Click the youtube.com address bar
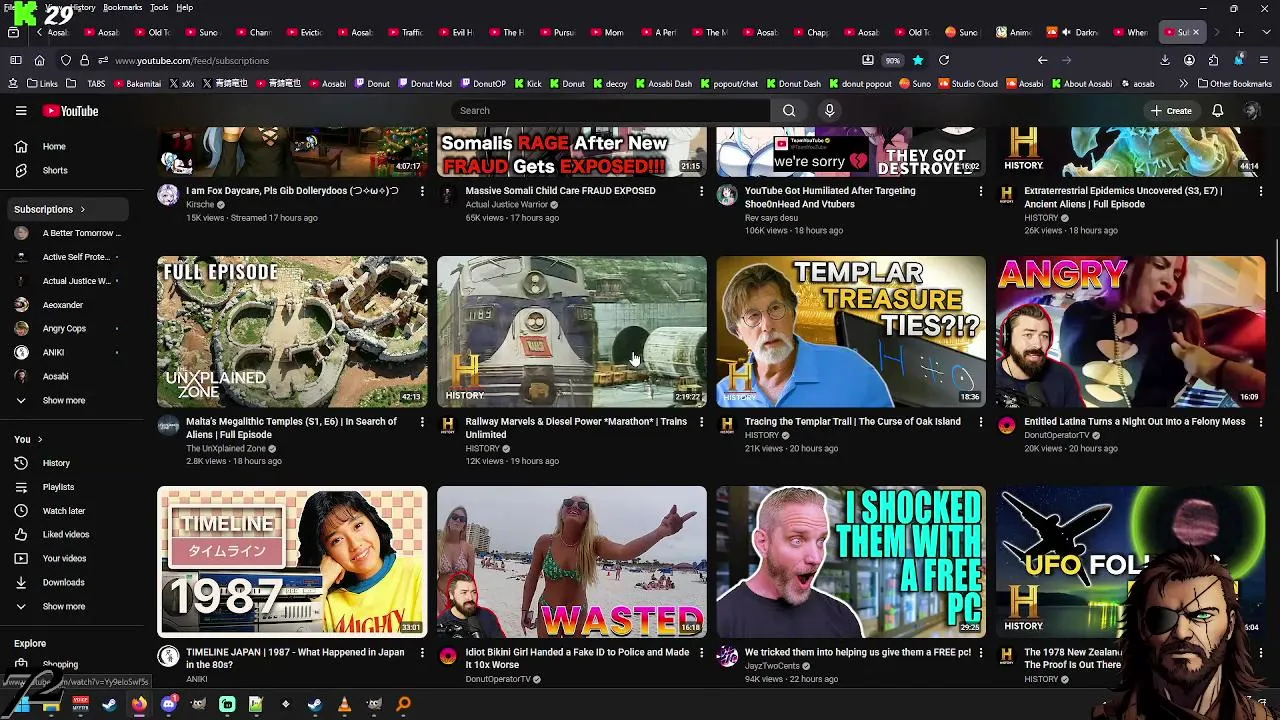Screen dimensions: 1280x720 480,61
